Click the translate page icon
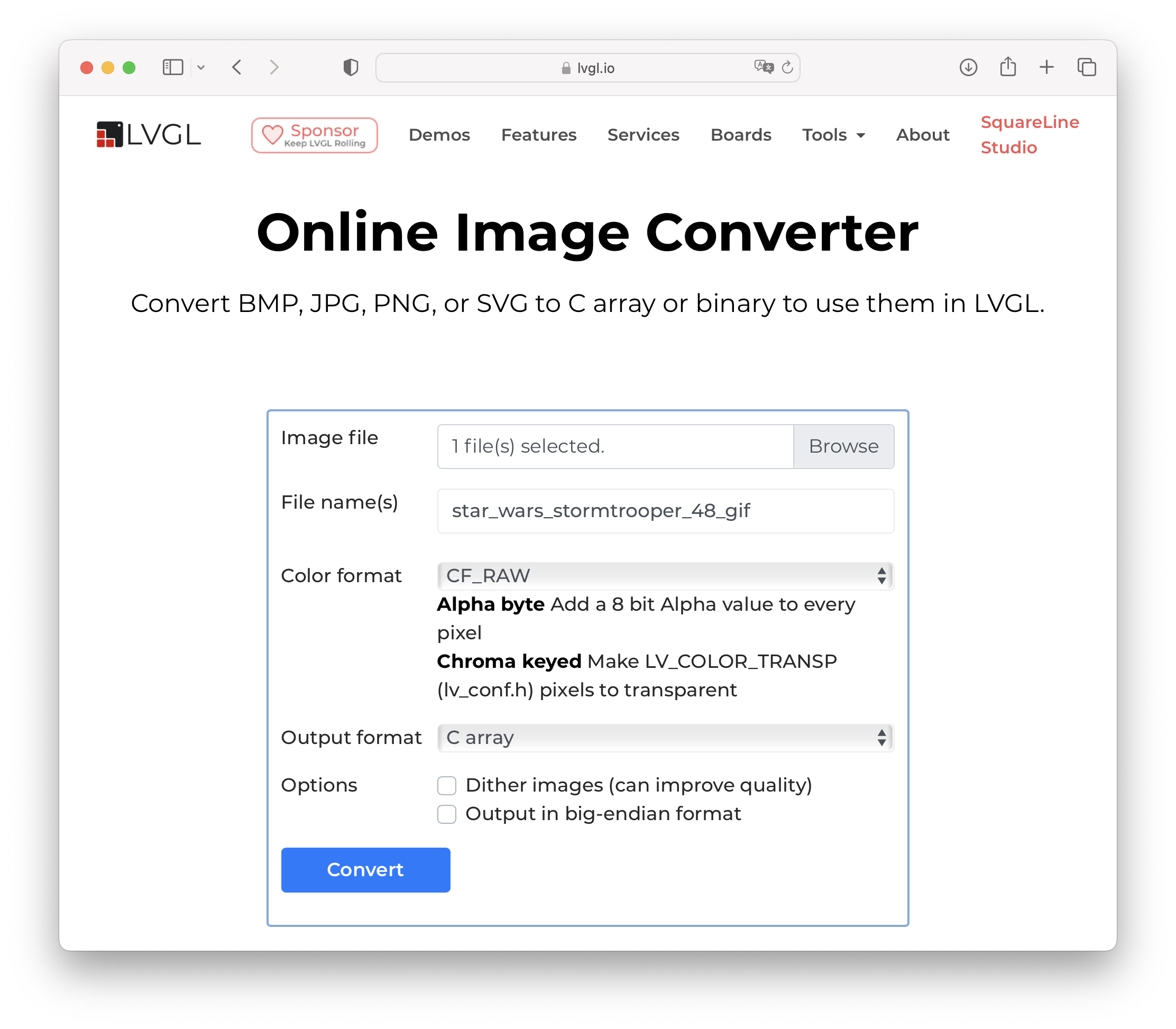1176x1029 pixels. tap(763, 67)
